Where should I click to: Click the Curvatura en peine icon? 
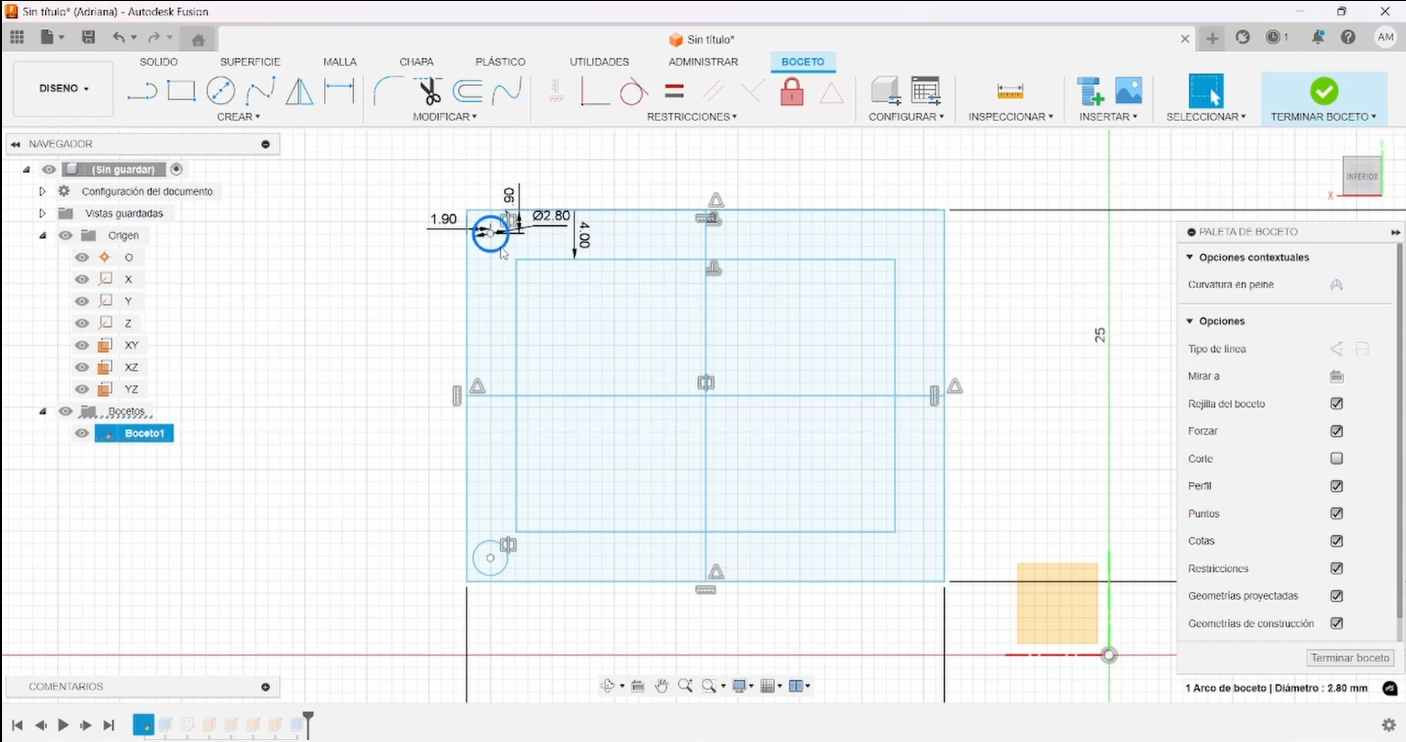[1336, 285]
